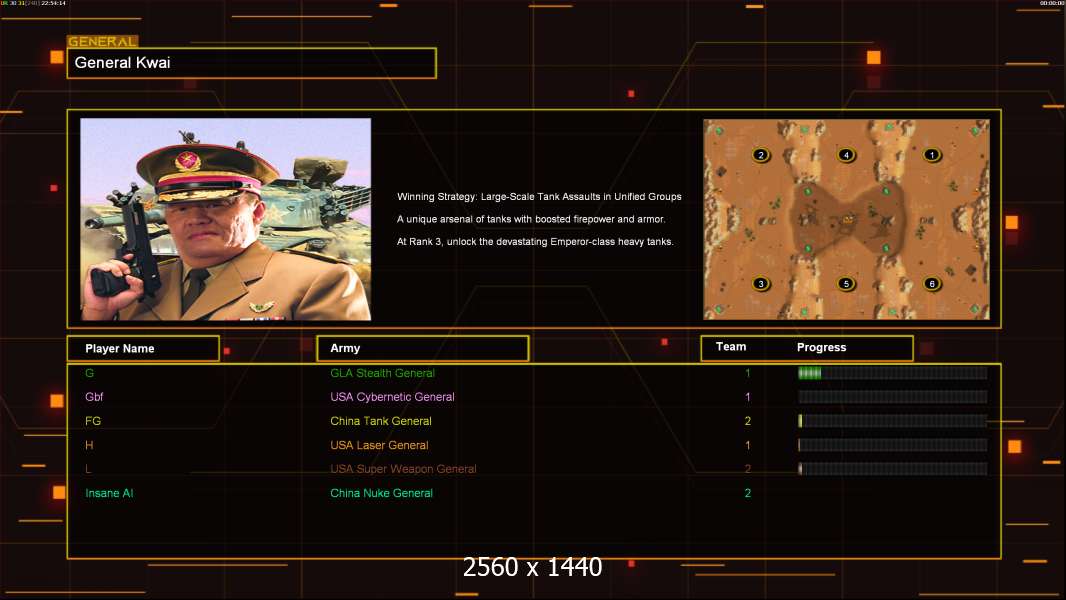This screenshot has width=1066, height=600.
Task: Click China Tank General army text
Action: click(x=381, y=421)
